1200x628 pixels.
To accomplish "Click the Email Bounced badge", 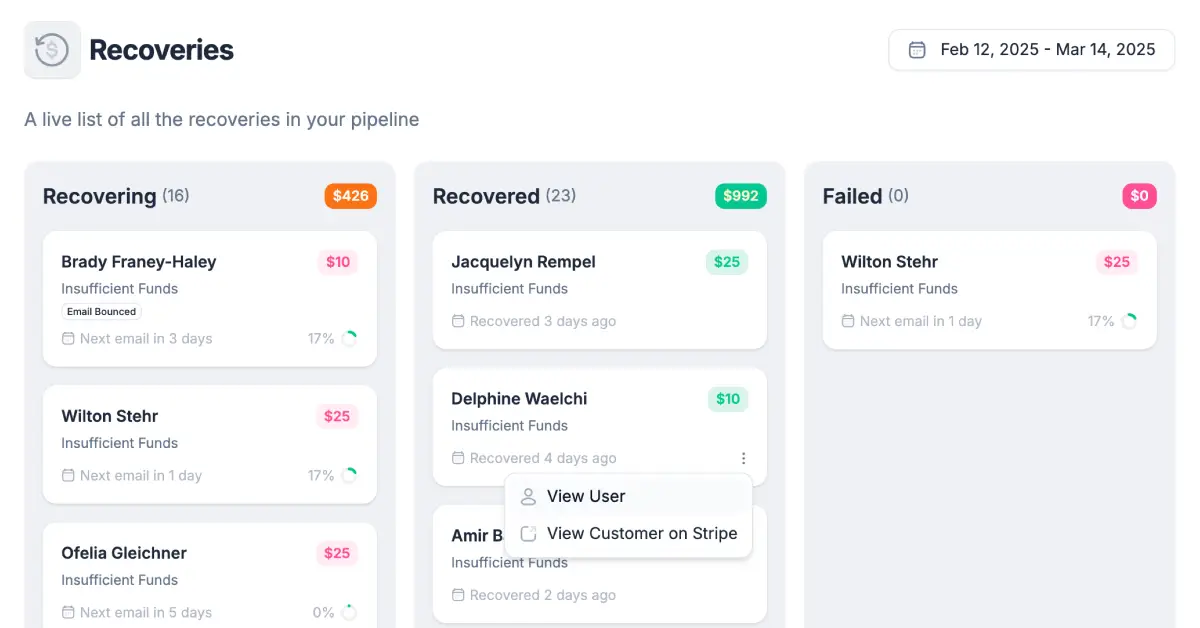I will click(101, 312).
